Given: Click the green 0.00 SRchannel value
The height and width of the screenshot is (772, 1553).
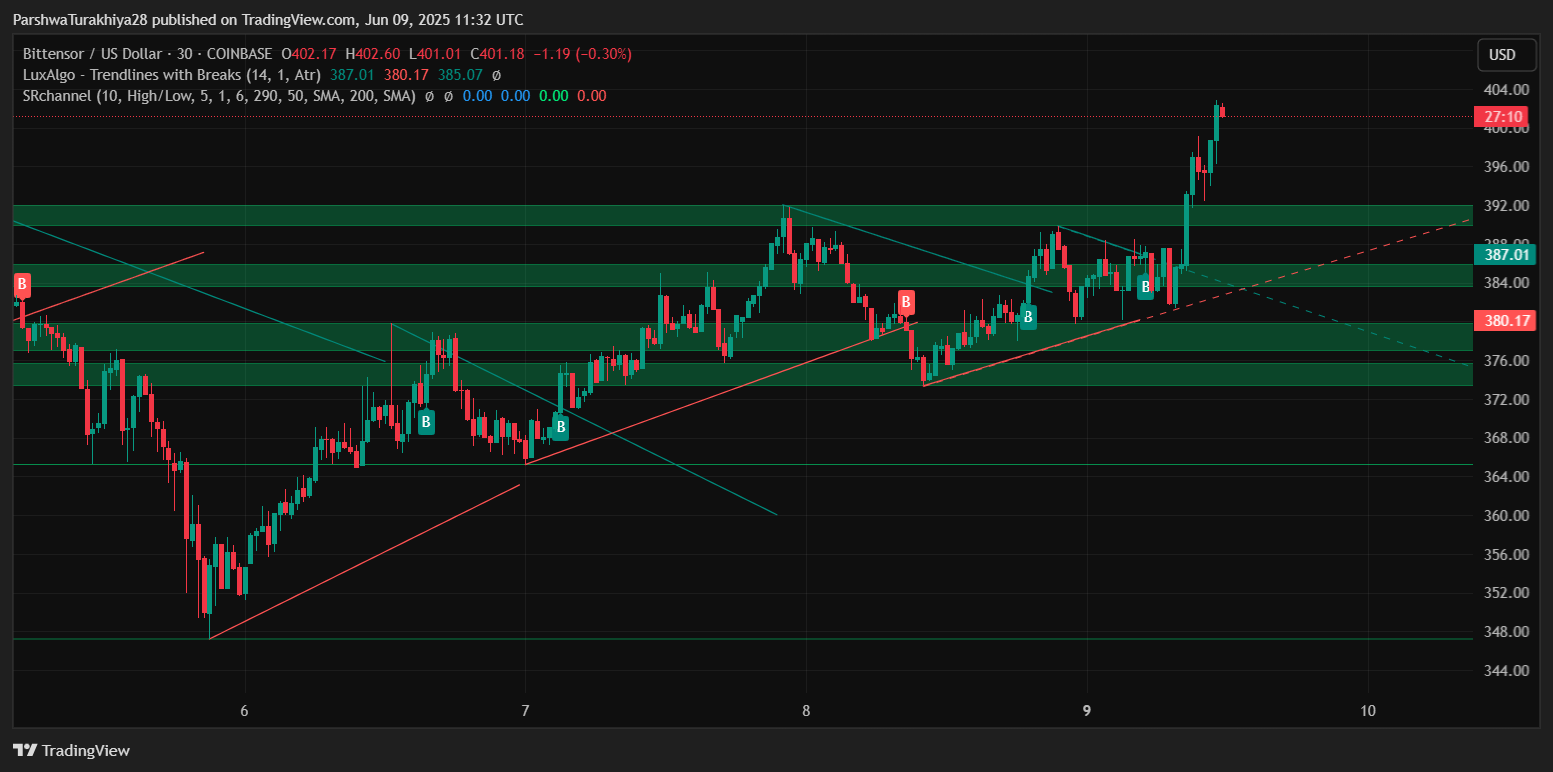Looking at the screenshot, I should tap(553, 96).
